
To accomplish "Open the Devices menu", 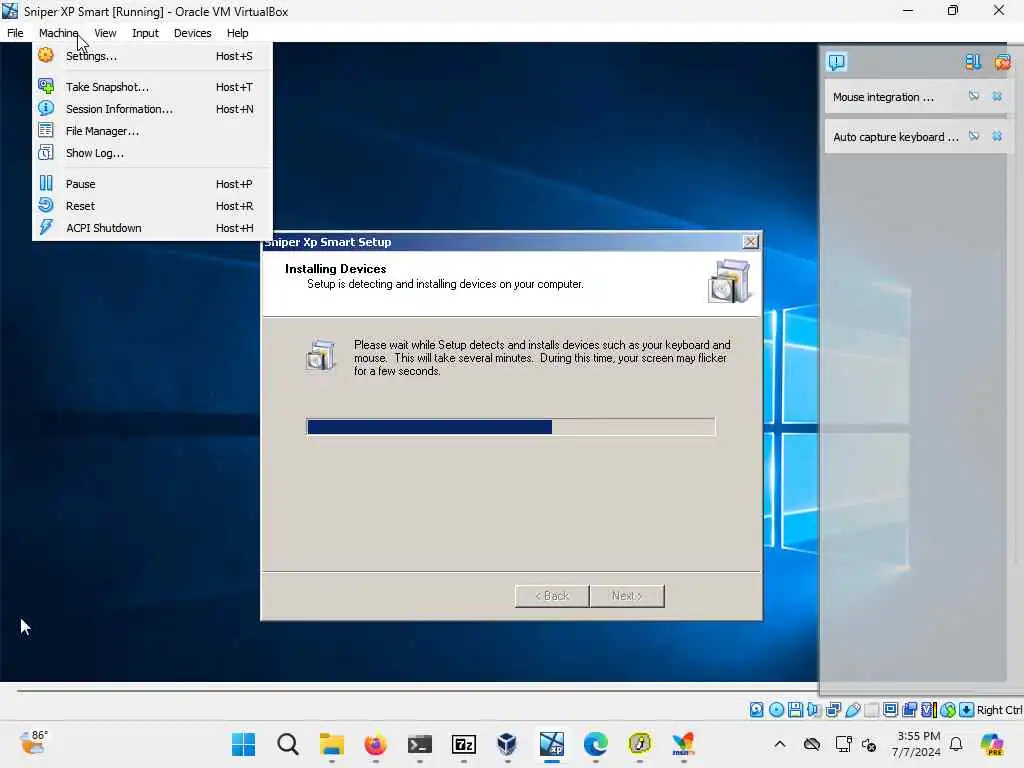I will point(193,33).
